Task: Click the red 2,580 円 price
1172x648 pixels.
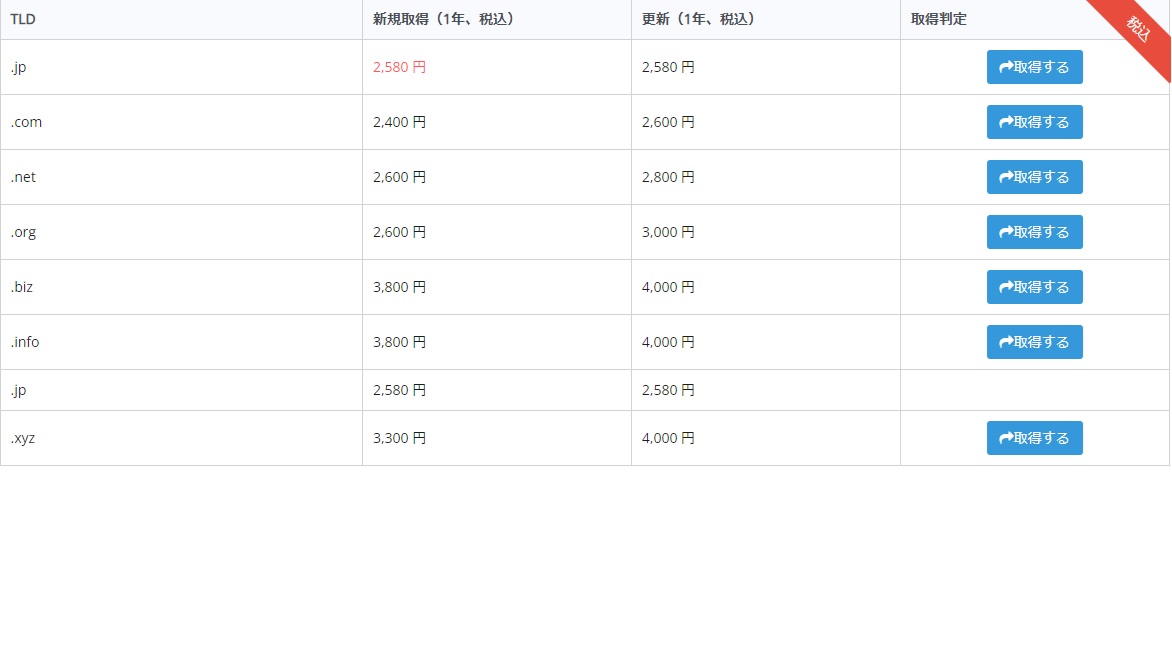Action: [399, 67]
